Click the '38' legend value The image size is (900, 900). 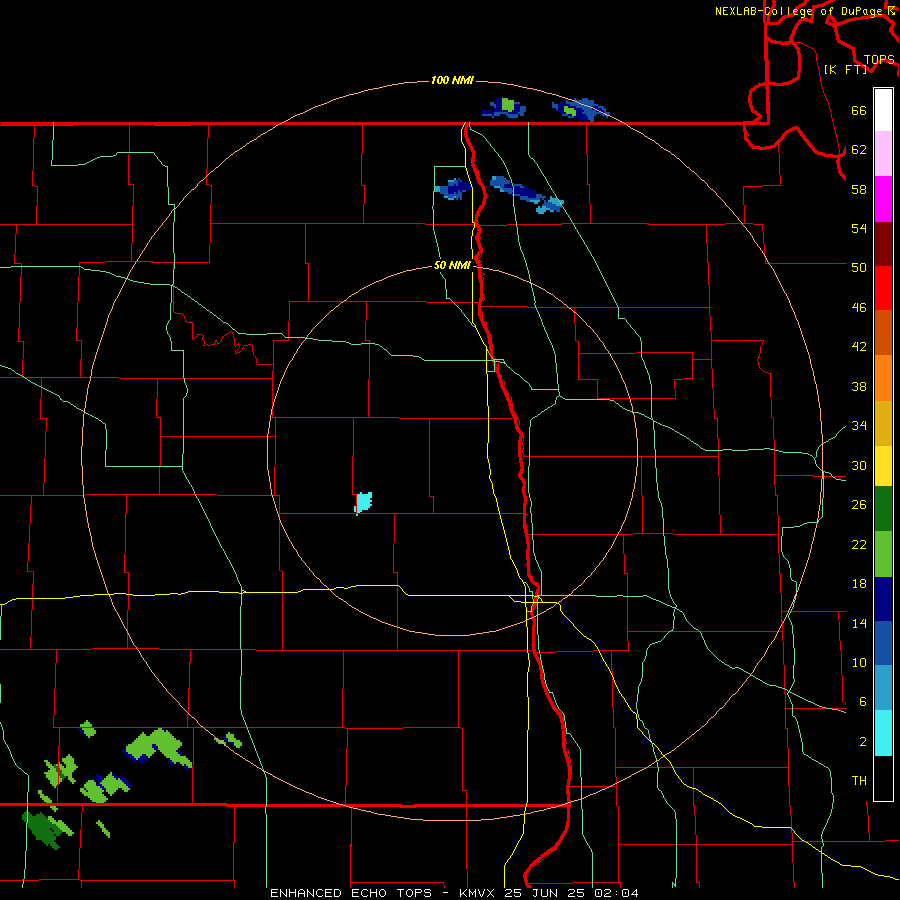click(859, 386)
